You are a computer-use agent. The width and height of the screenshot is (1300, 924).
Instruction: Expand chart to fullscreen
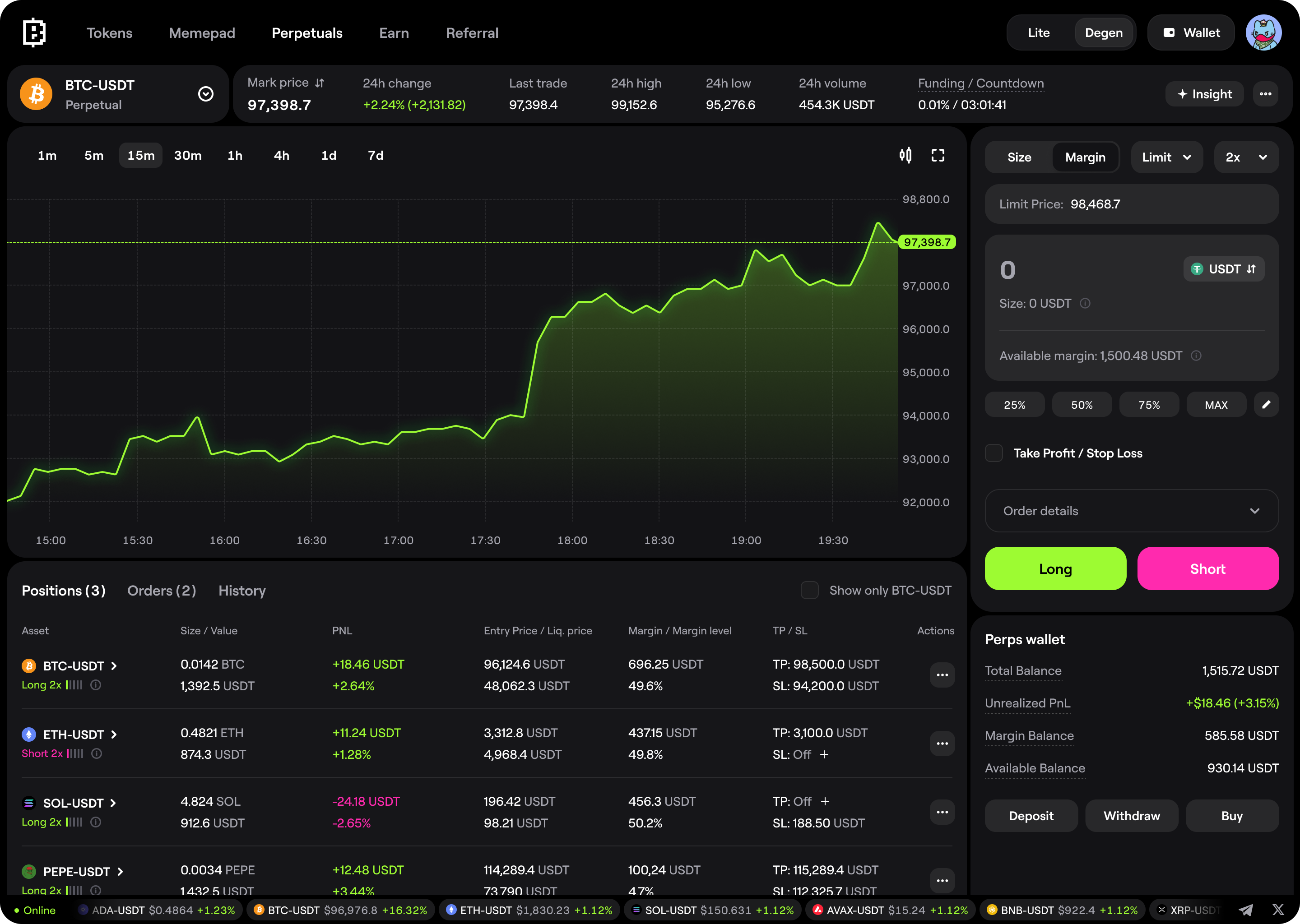point(938,155)
